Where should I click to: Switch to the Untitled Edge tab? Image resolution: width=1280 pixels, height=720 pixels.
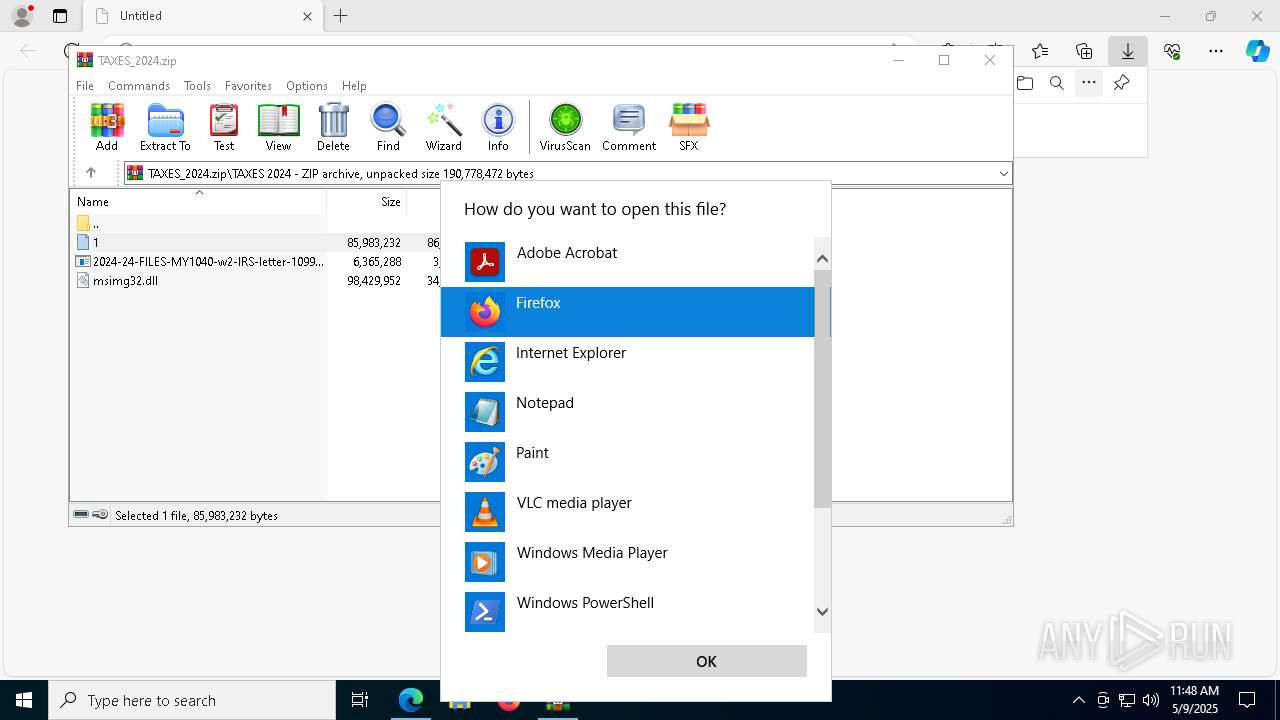[x=202, y=16]
